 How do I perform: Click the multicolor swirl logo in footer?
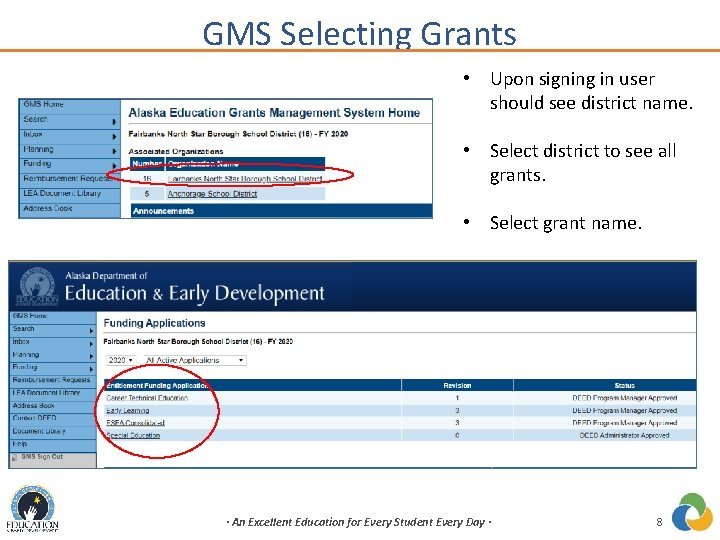point(692,512)
